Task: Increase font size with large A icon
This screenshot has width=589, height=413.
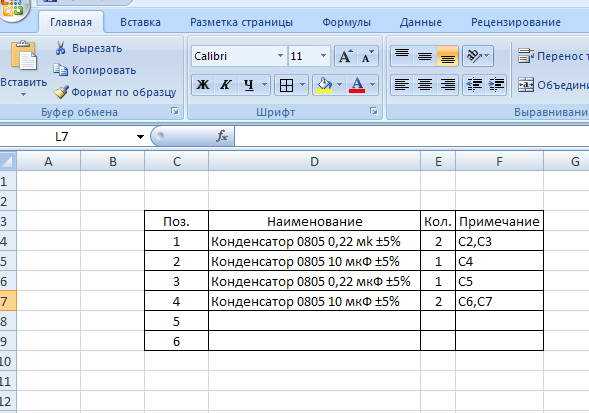Action: pos(345,56)
